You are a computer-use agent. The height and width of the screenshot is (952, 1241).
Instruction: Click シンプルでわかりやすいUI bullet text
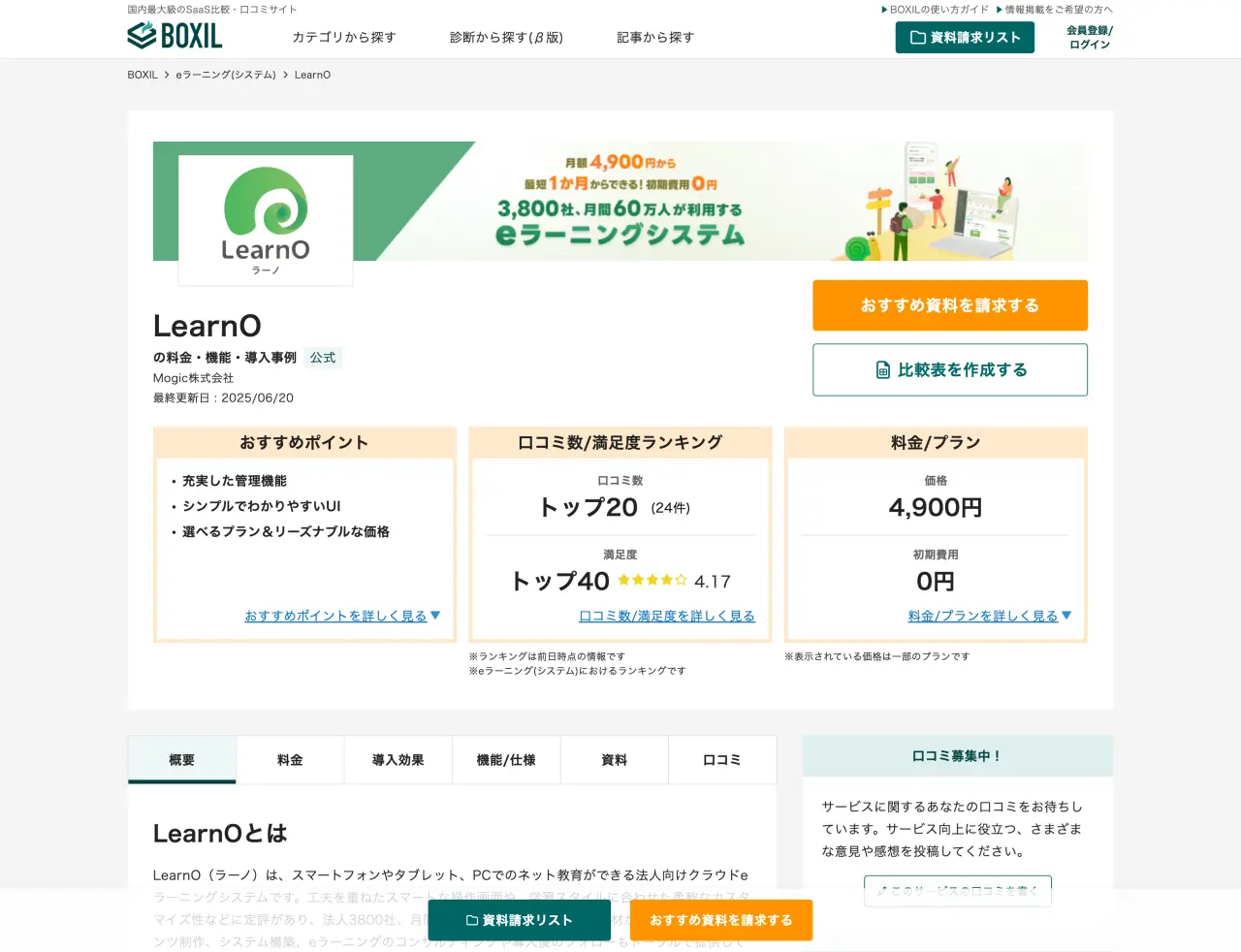pyautogui.click(x=262, y=506)
